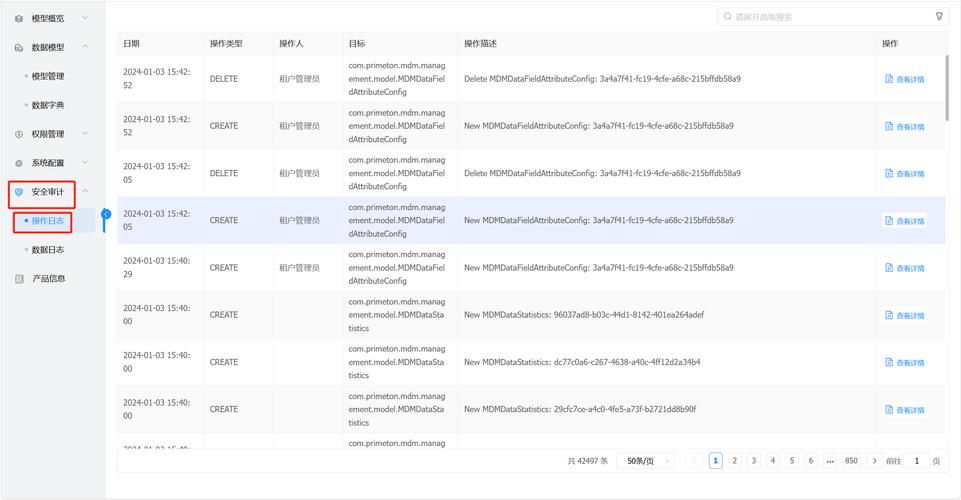Click the 数据模型 database icon
This screenshot has height=500, width=961.
point(19,47)
